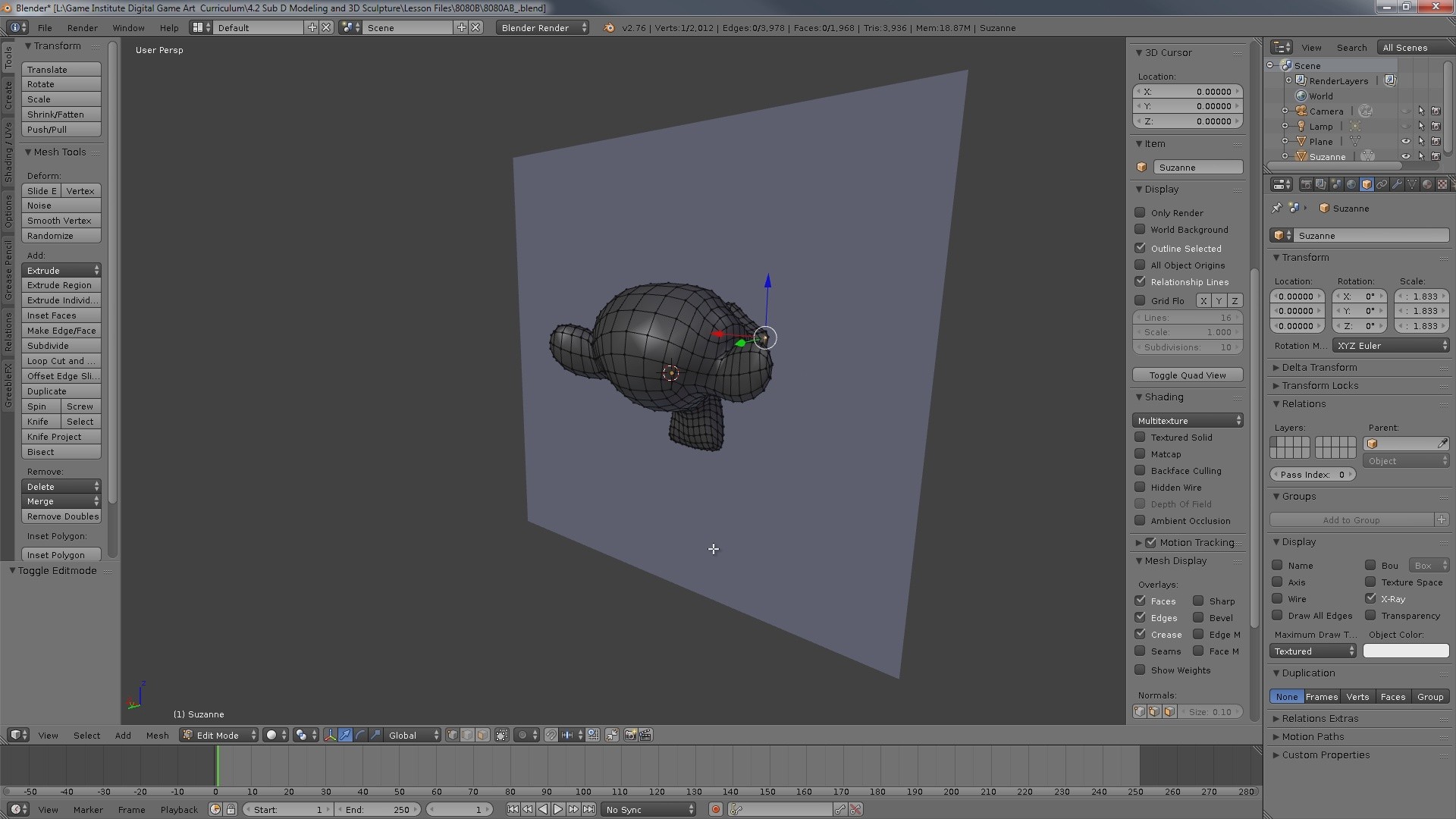
Task: Toggle Suzanne's renderability camera icon in the outliner
Action: click(1436, 156)
